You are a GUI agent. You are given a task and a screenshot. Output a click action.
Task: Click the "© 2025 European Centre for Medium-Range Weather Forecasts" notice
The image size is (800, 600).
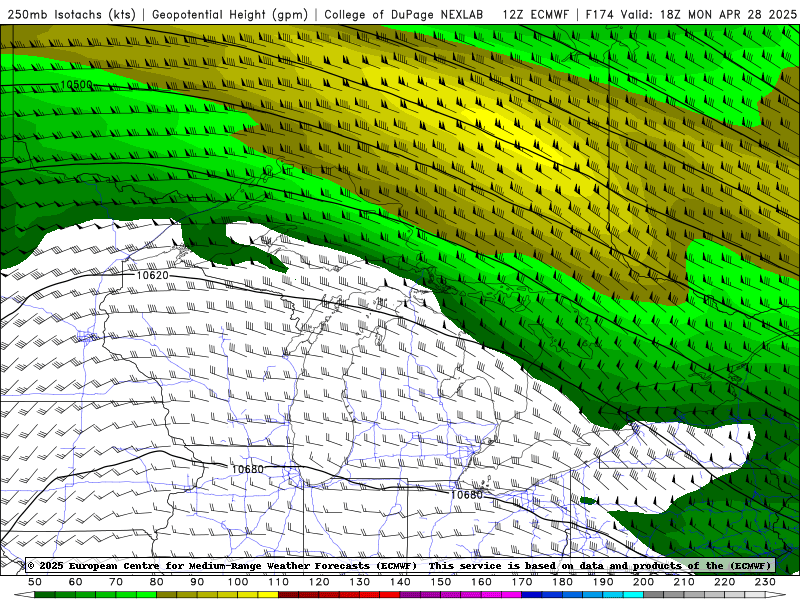tap(222, 566)
